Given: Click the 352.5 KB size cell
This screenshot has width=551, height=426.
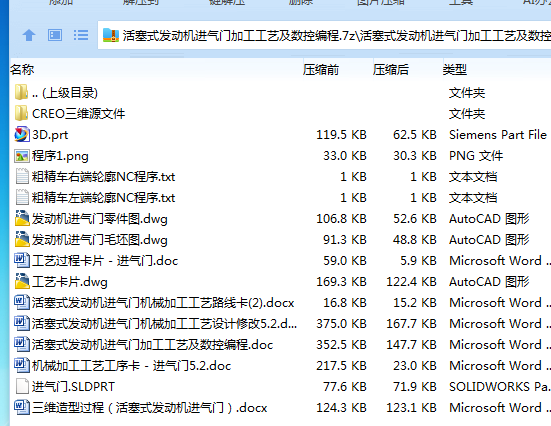Looking at the screenshot, I should (341, 345).
